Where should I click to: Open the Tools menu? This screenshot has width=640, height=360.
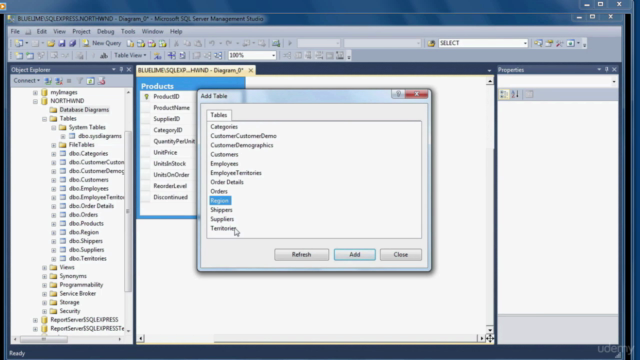(128, 31)
